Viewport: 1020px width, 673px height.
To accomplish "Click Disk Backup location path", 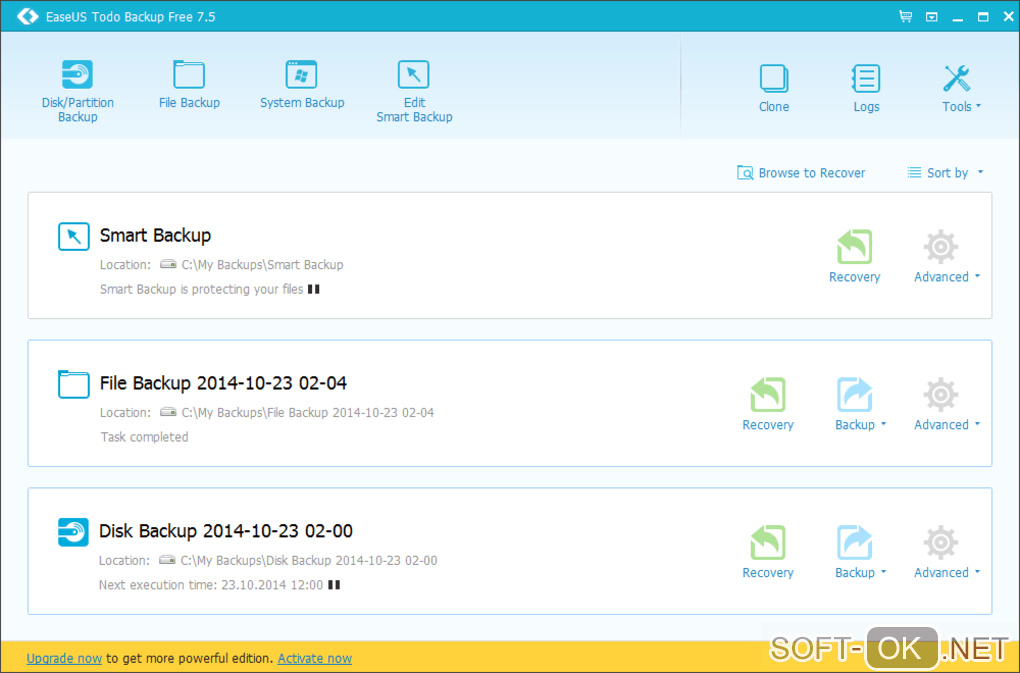I will (x=308, y=561).
